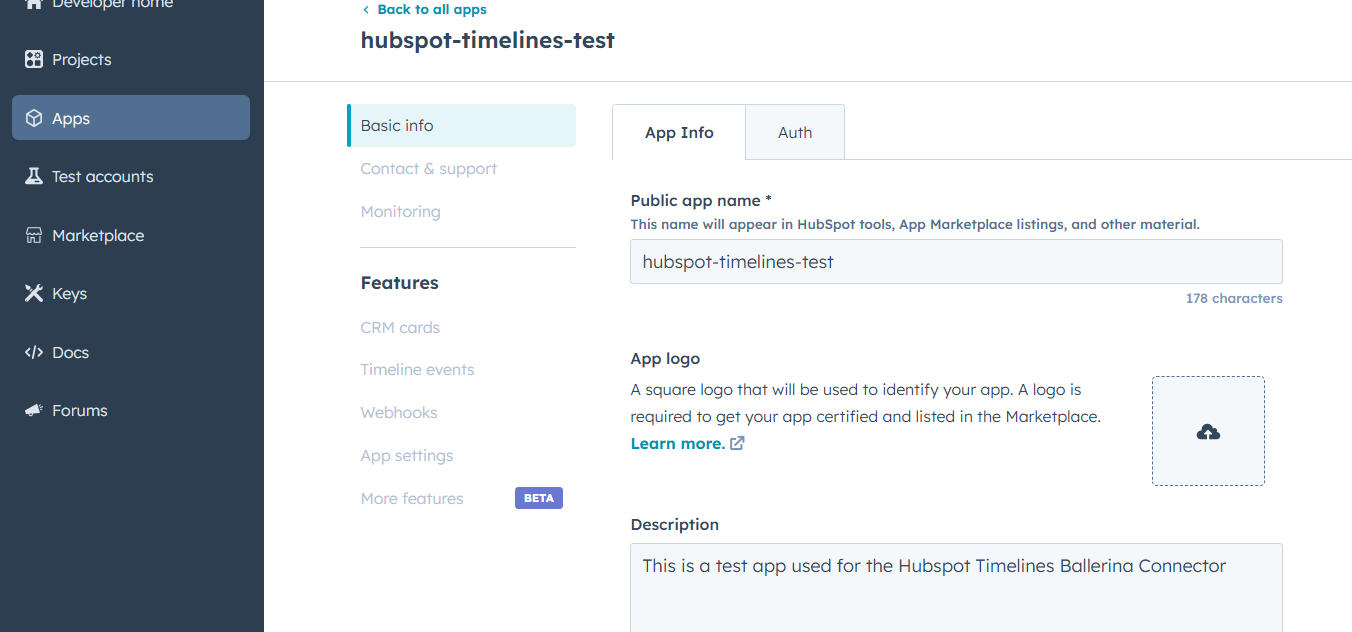
Task: Click the Developer home house icon
Action: (34, 3)
